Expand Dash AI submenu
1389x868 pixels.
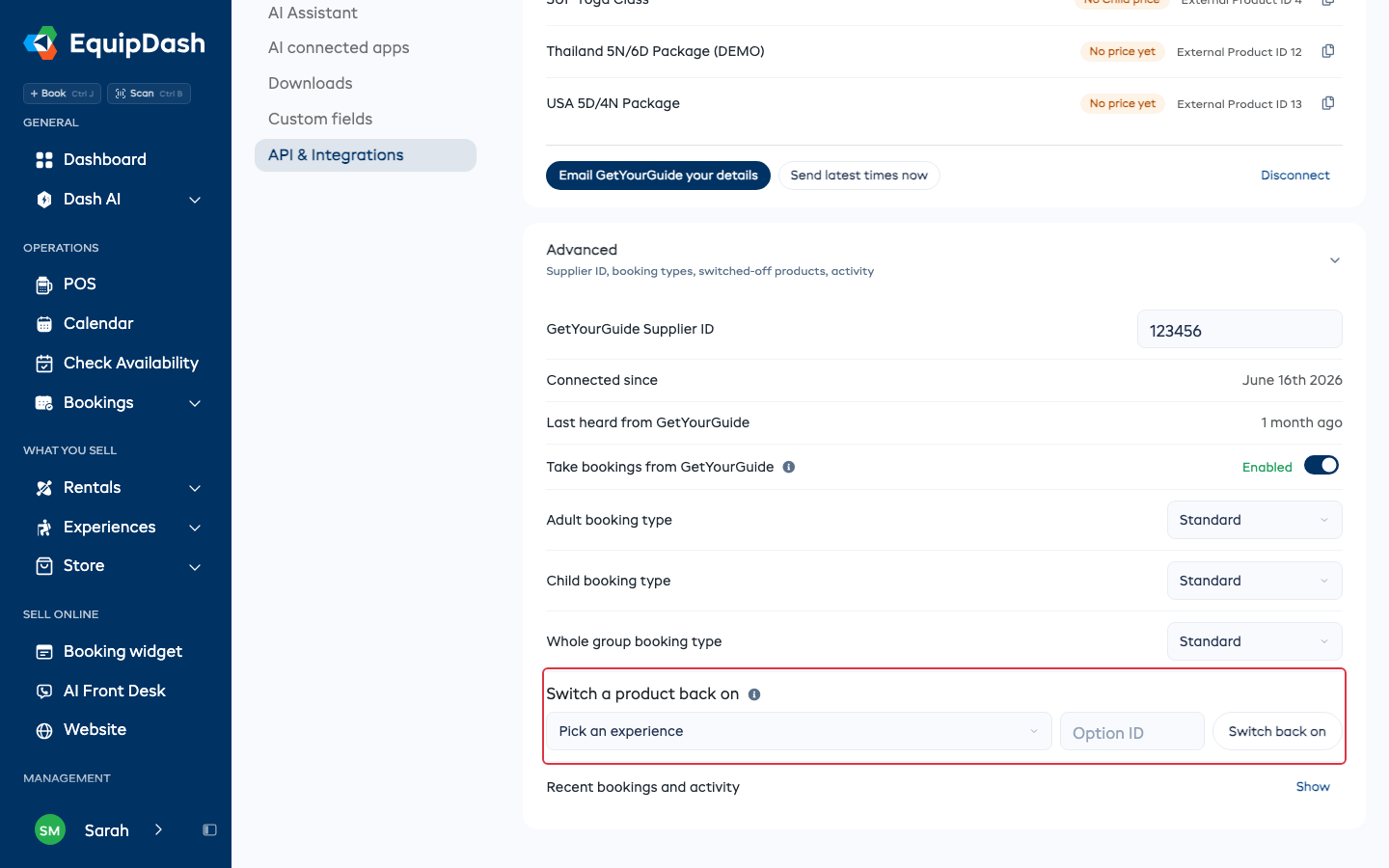[195, 200]
